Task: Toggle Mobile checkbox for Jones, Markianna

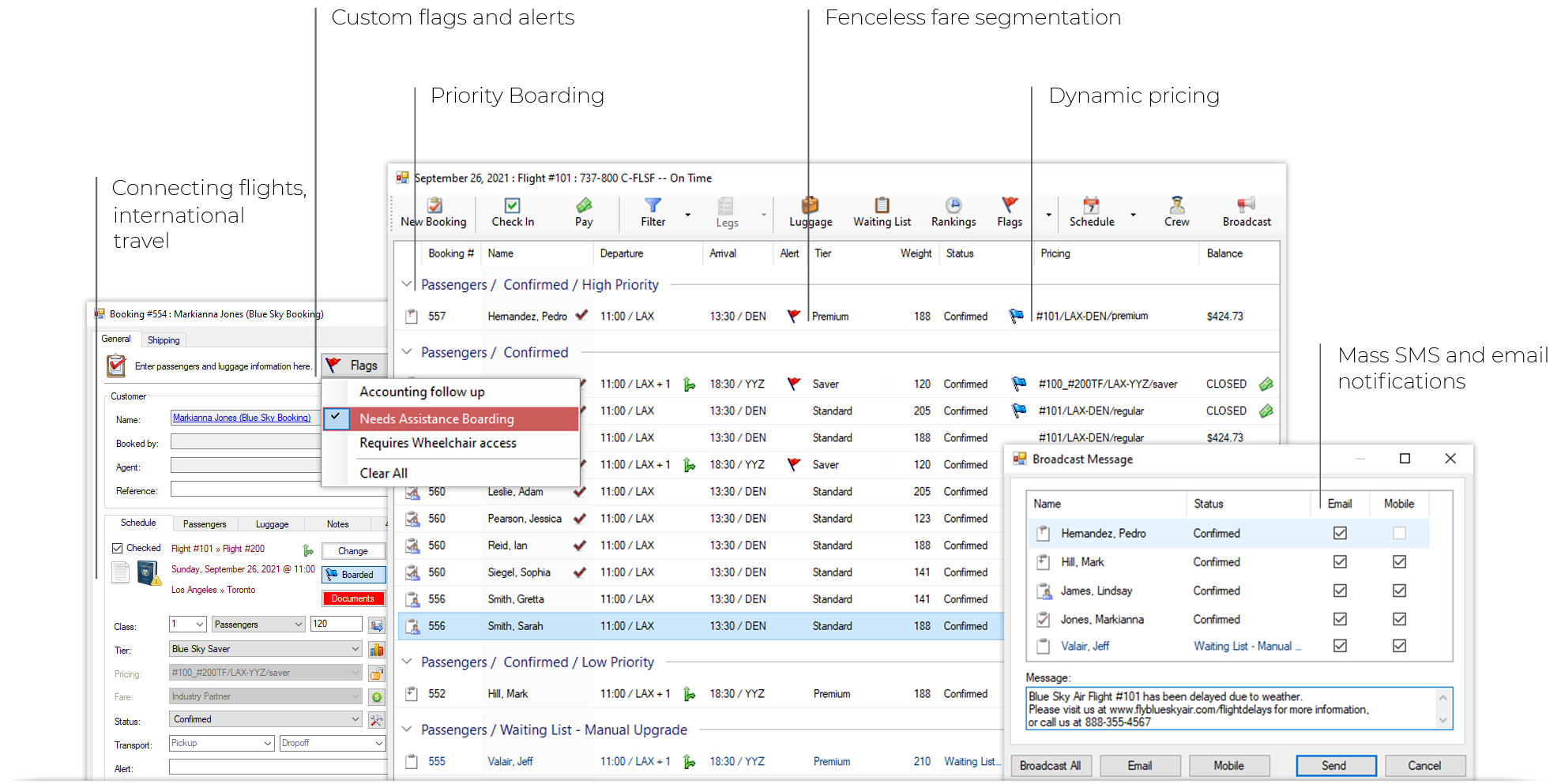Action: pos(1399,619)
